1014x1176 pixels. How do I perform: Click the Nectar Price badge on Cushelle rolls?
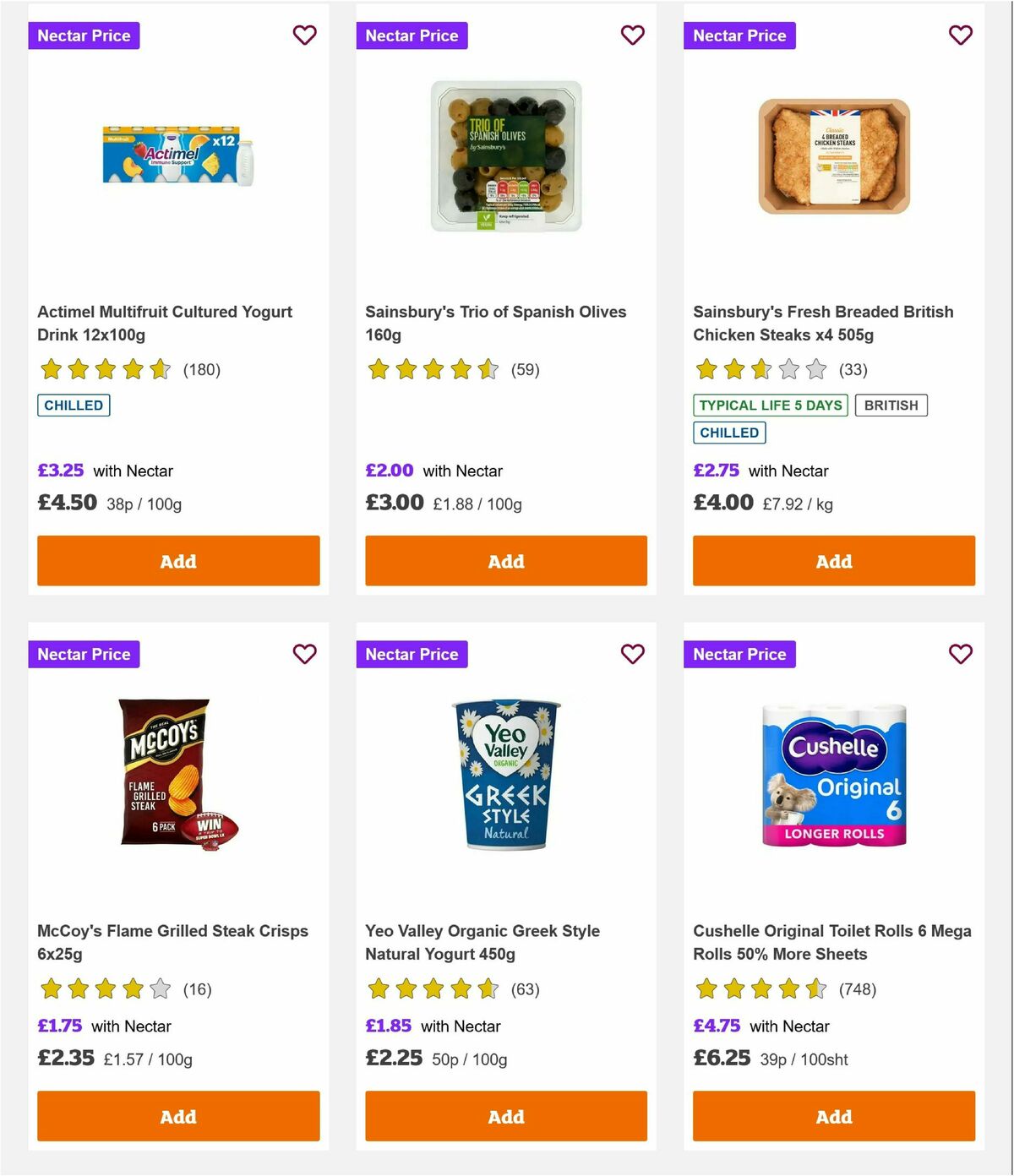pos(739,654)
